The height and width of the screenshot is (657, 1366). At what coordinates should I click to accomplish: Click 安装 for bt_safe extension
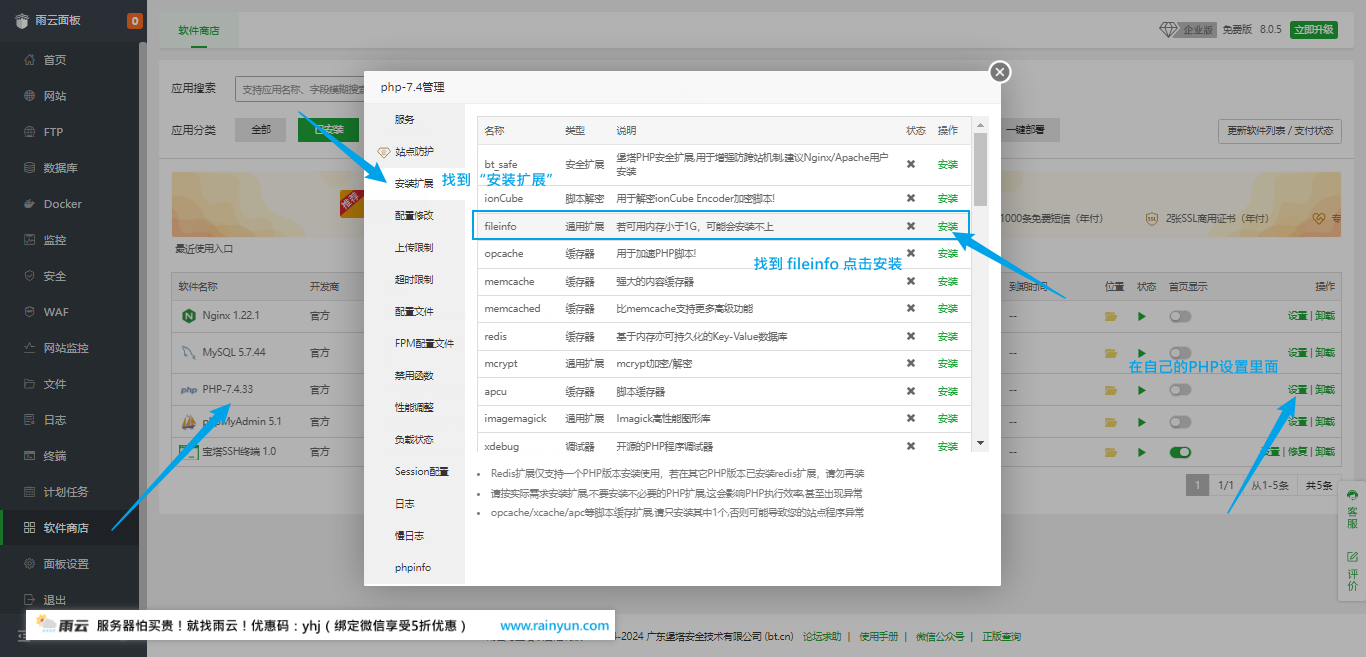coord(948,165)
